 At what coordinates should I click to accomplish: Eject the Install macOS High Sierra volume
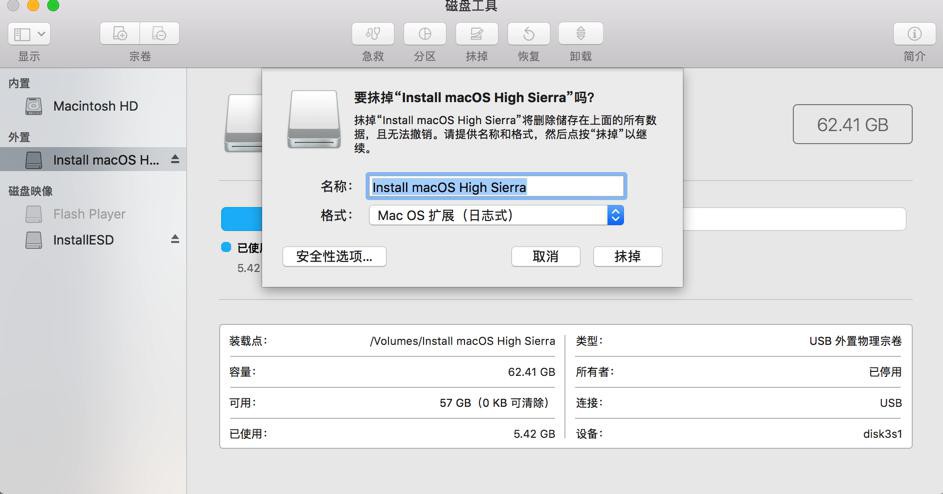(175, 159)
